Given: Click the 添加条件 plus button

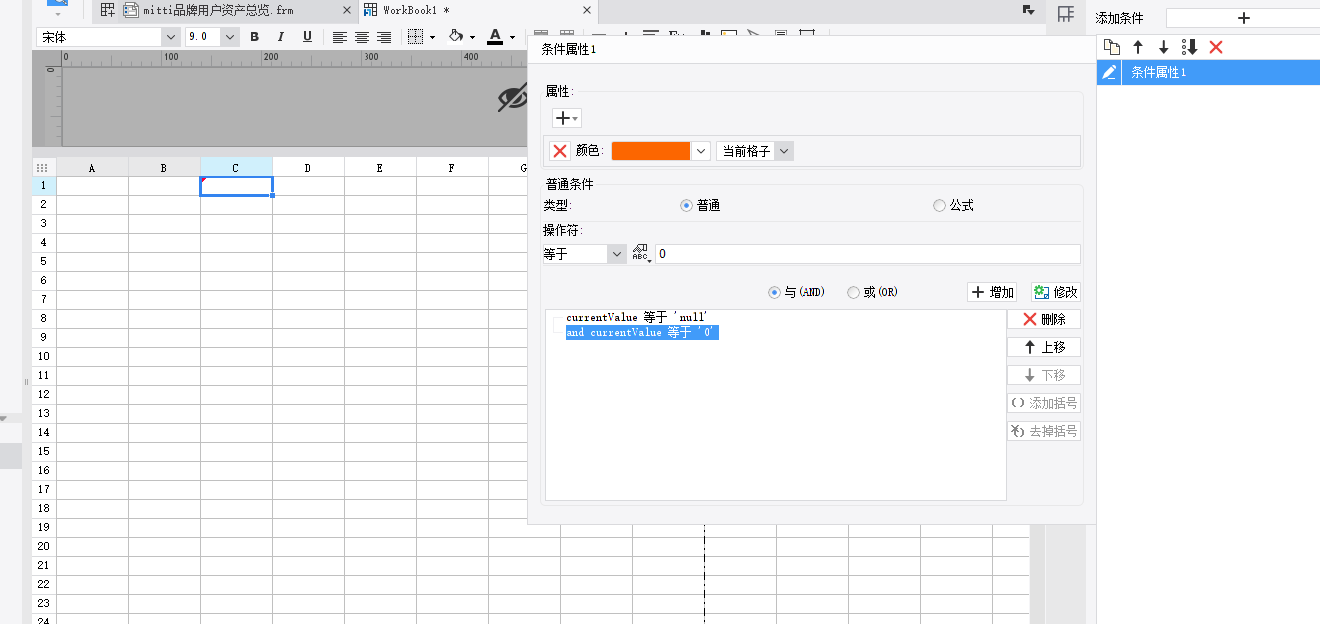Looking at the screenshot, I should coord(1243,18).
